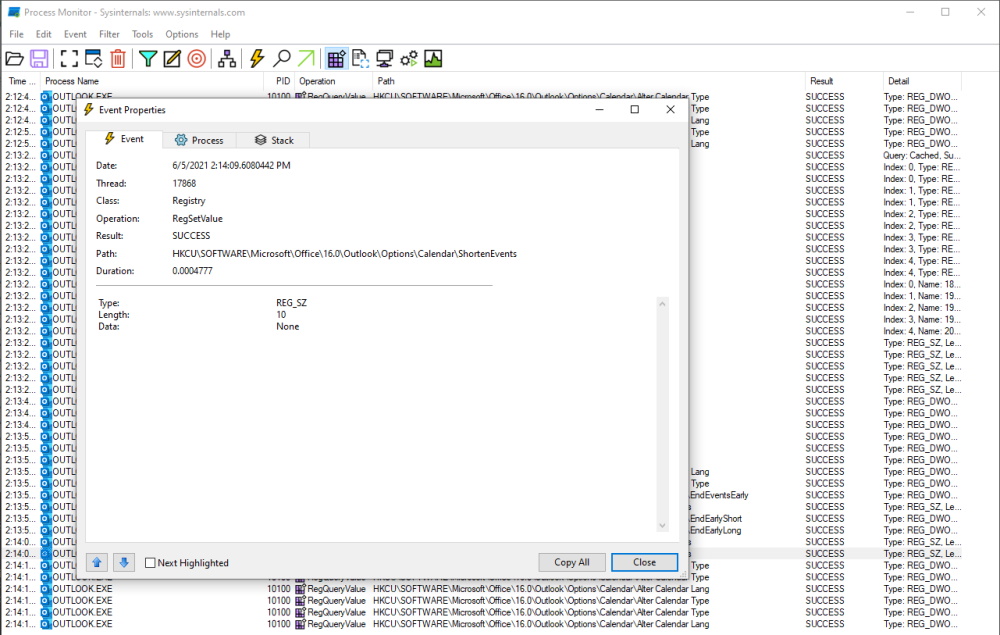1000x635 pixels.
Task: Click the detail pane scroll down arrow
Action: tap(662, 526)
